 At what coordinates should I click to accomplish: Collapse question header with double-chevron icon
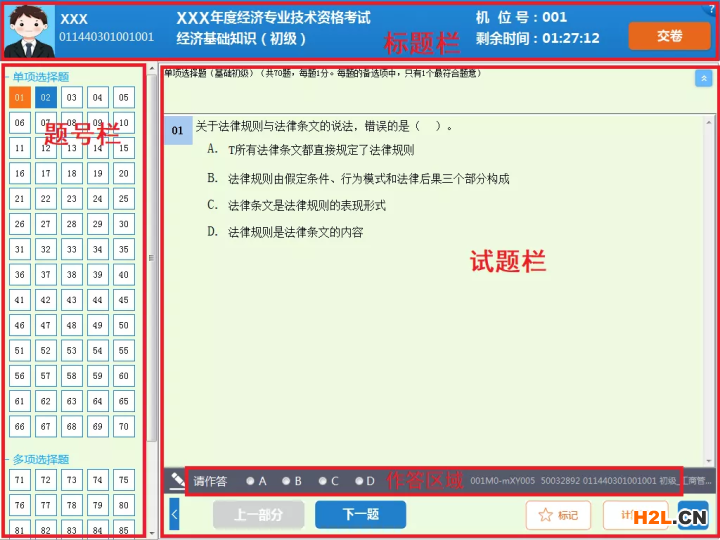click(702, 78)
